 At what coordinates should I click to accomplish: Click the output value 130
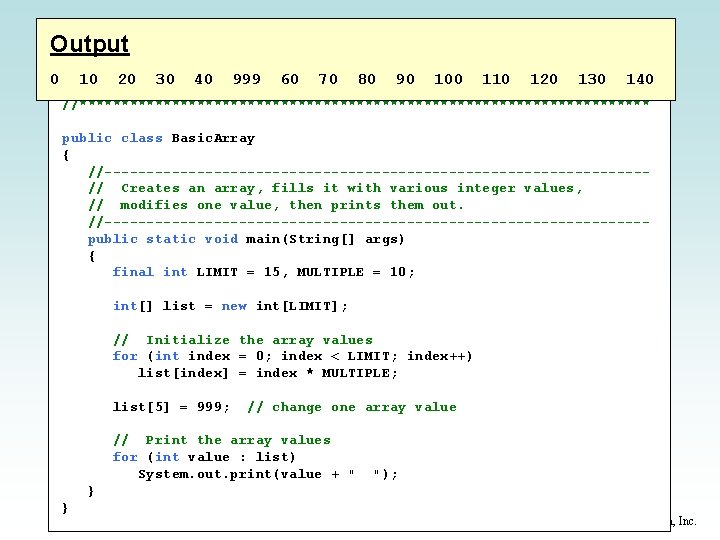click(x=591, y=79)
